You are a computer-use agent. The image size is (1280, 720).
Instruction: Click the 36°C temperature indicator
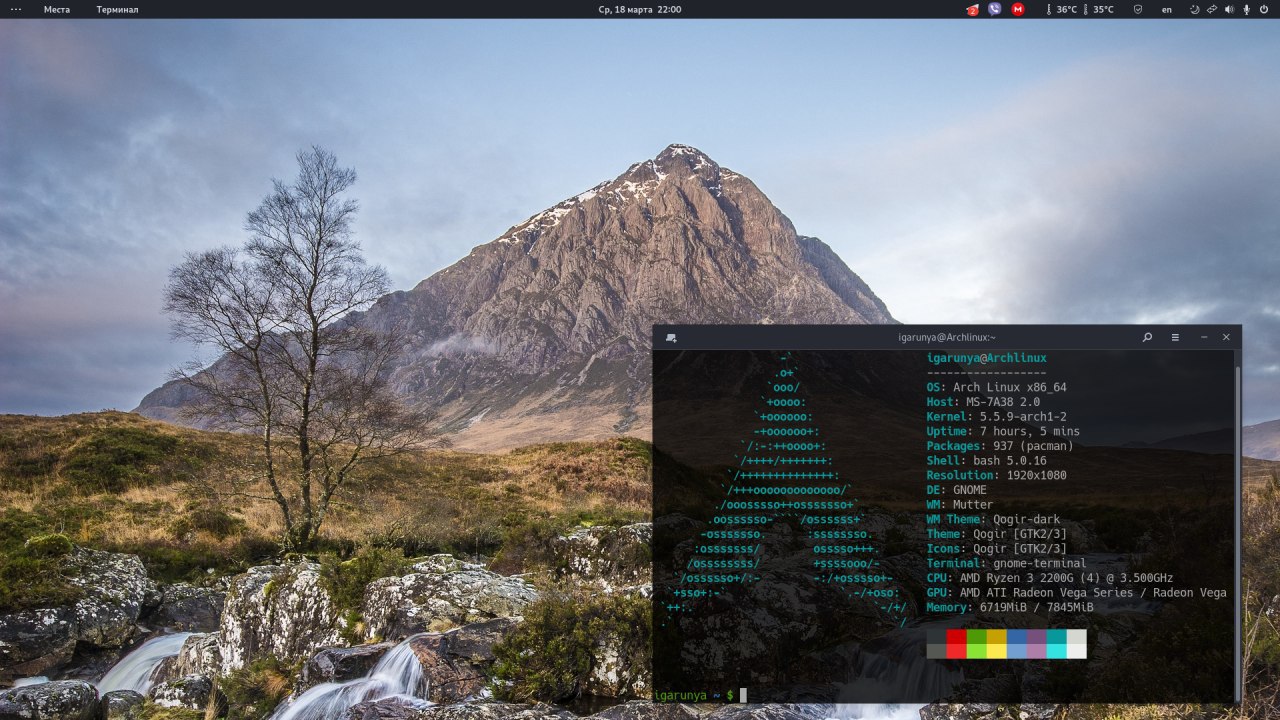pyautogui.click(x=1061, y=9)
